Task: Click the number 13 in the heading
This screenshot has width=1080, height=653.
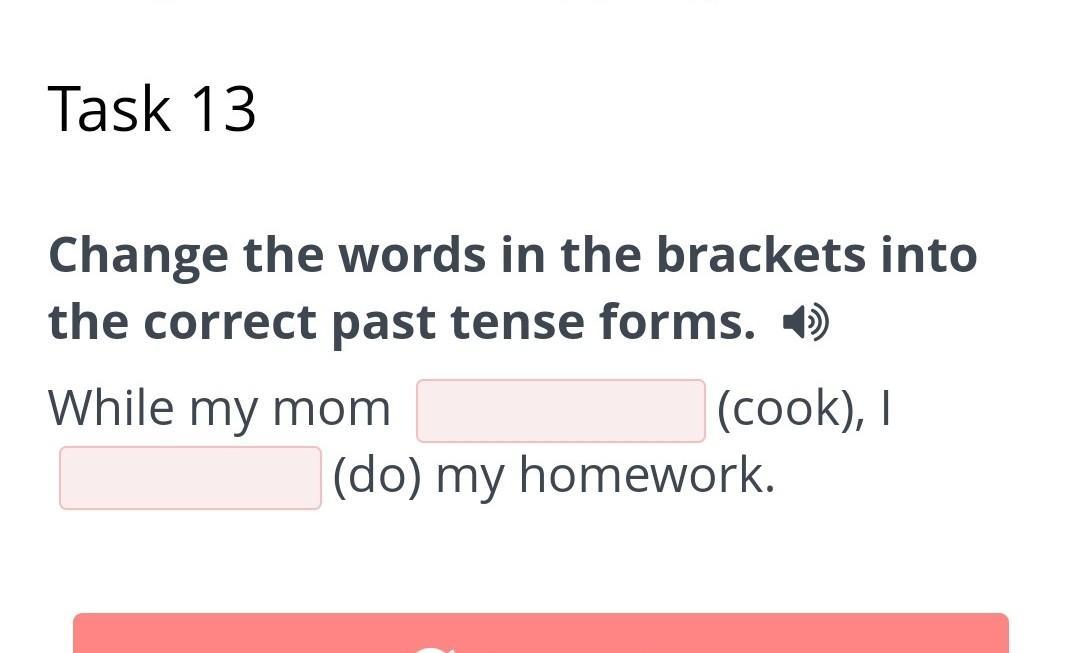Action: coord(222,108)
